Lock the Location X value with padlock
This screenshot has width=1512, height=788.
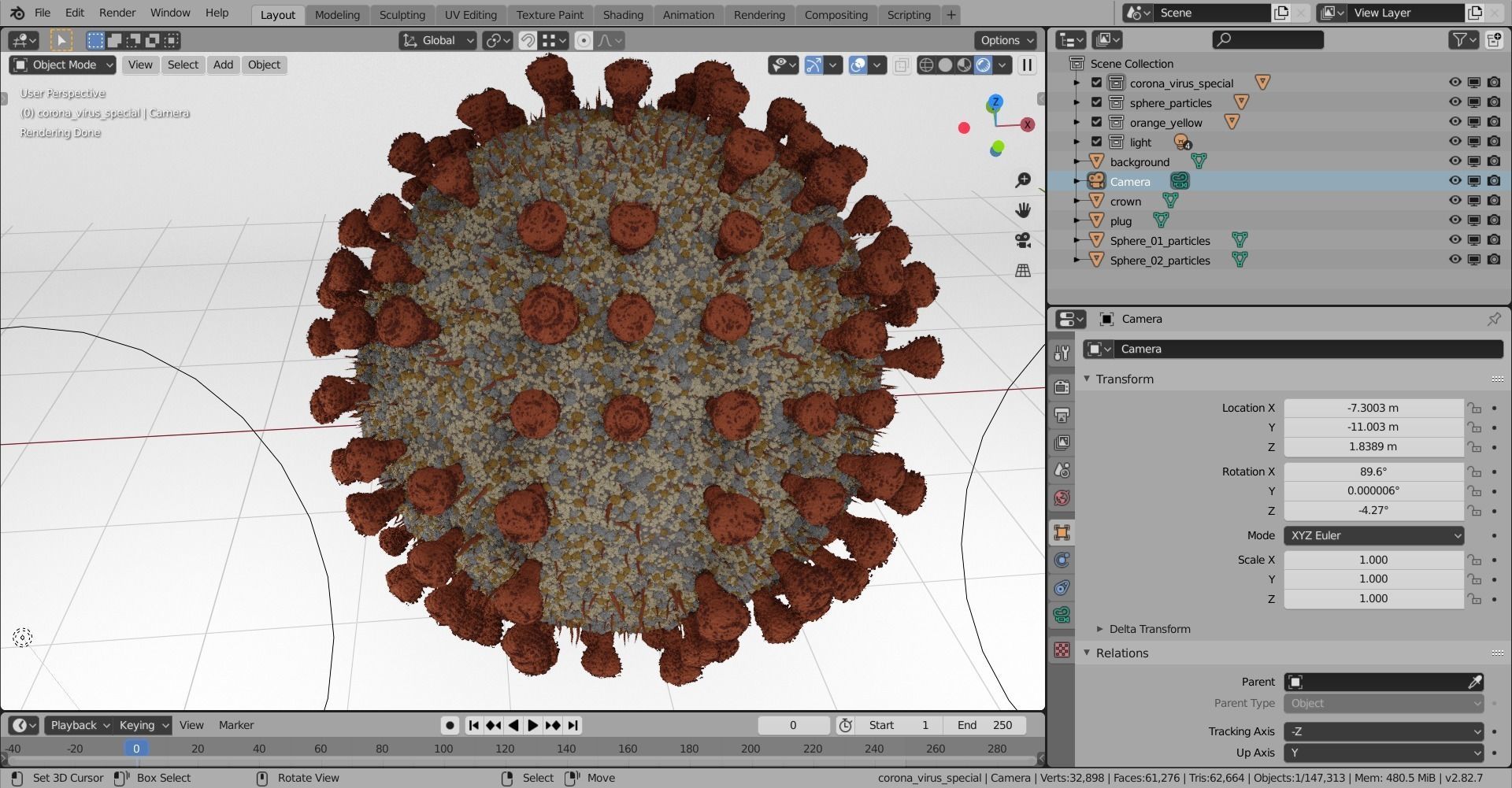coord(1474,408)
